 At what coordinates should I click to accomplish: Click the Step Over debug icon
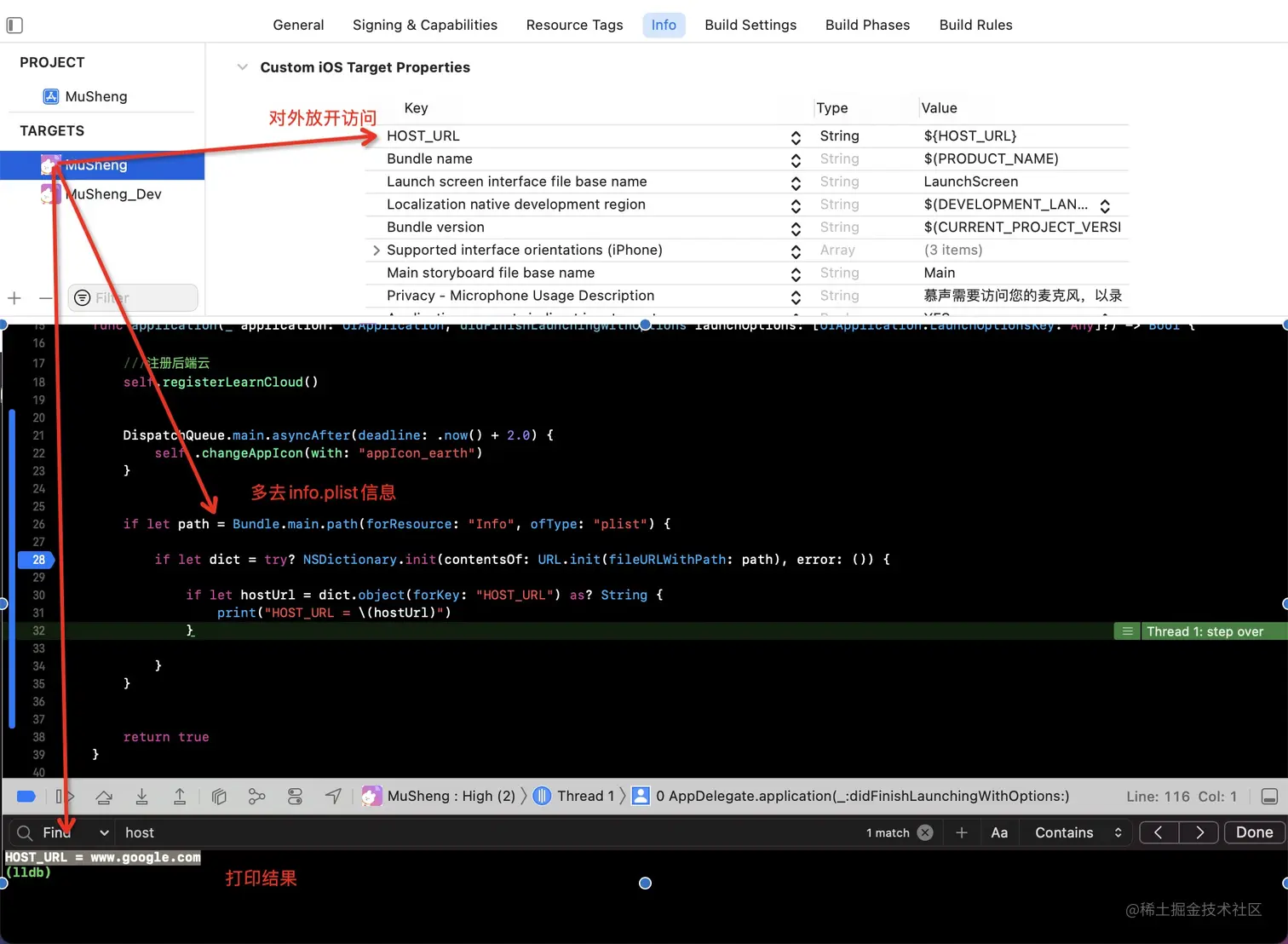[x=104, y=797]
